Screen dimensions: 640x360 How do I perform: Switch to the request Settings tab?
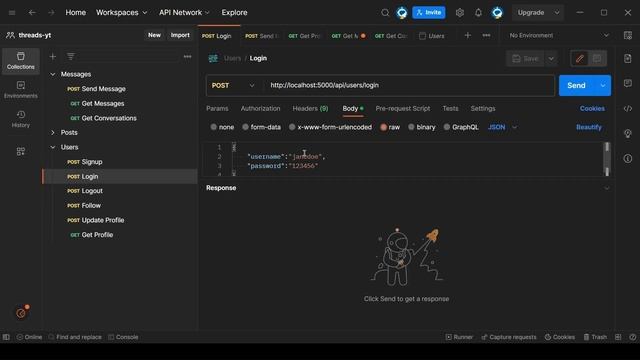coord(483,109)
